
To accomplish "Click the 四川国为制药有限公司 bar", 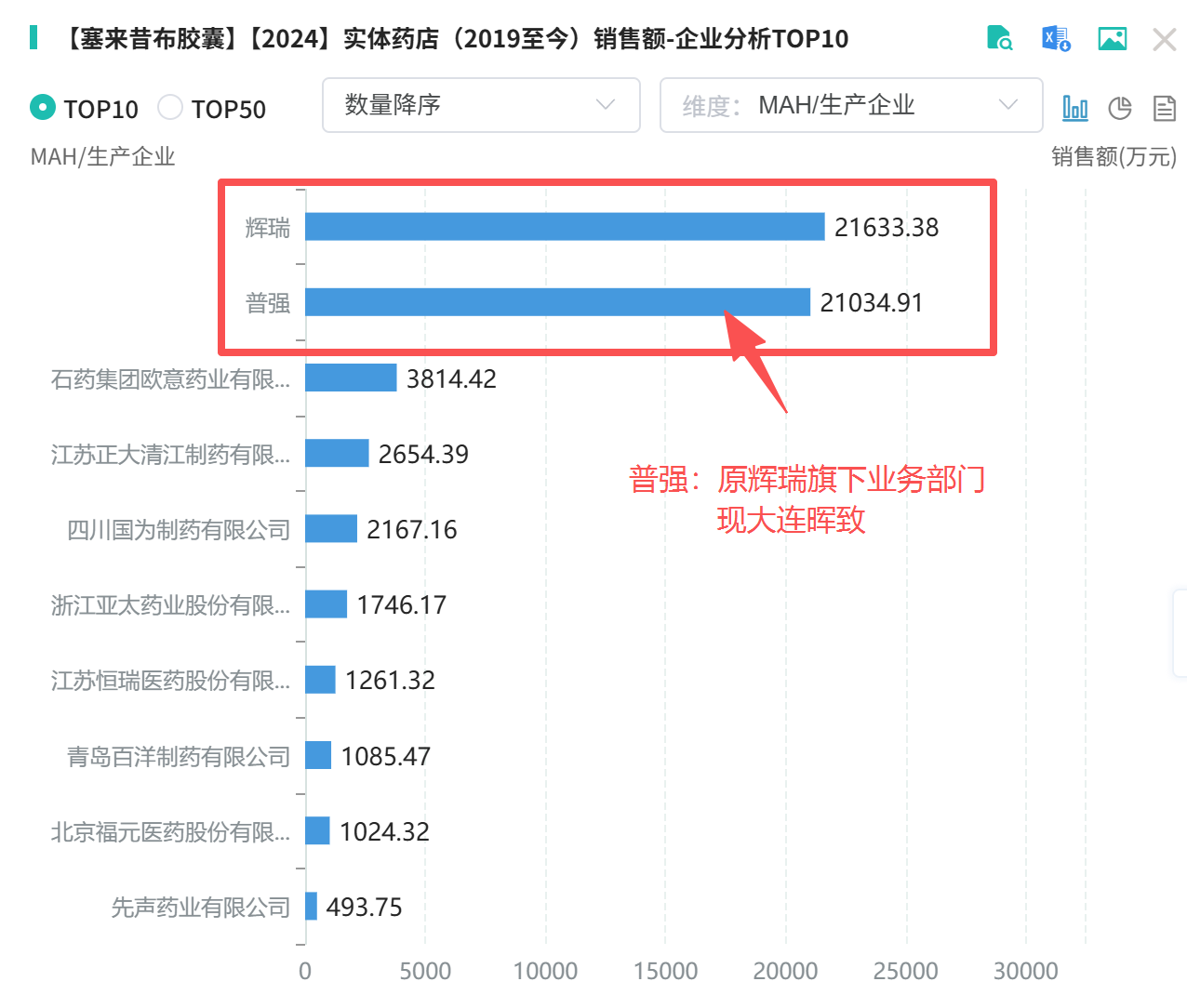I will tap(331, 528).
